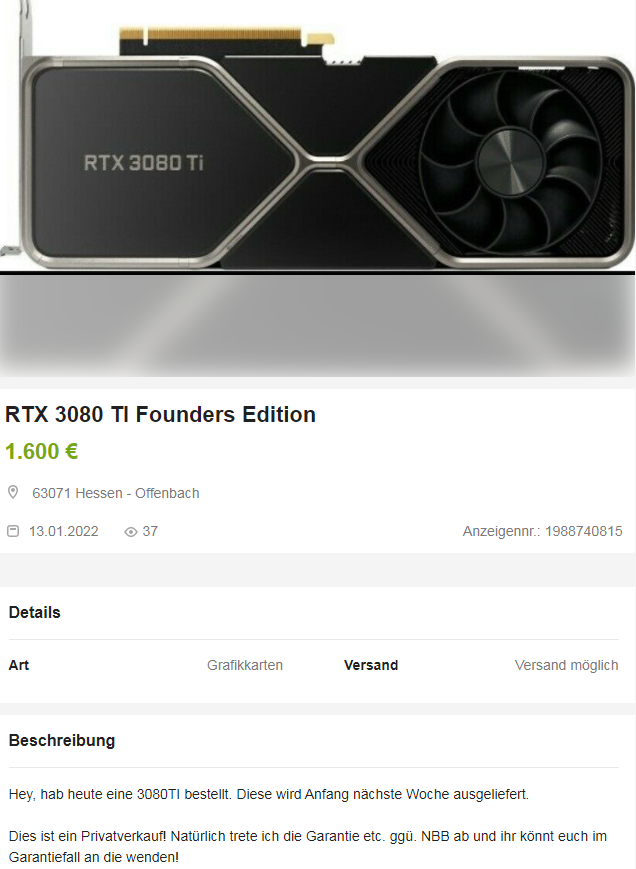Screen dimensions: 636x869
Task: Click the Beschreibung section heading
Action: pyautogui.click(x=62, y=740)
